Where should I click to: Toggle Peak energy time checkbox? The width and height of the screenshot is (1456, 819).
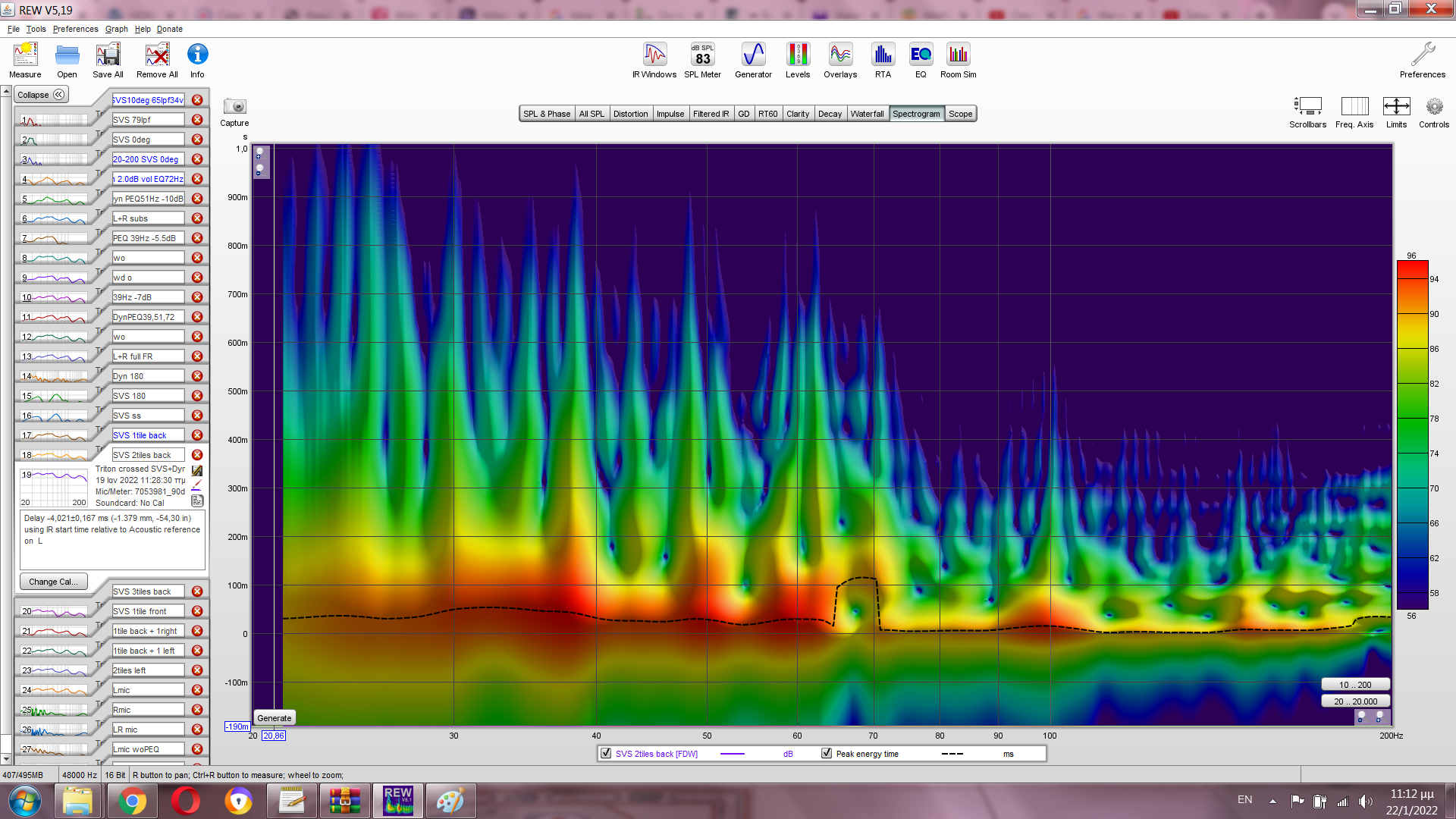click(827, 754)
